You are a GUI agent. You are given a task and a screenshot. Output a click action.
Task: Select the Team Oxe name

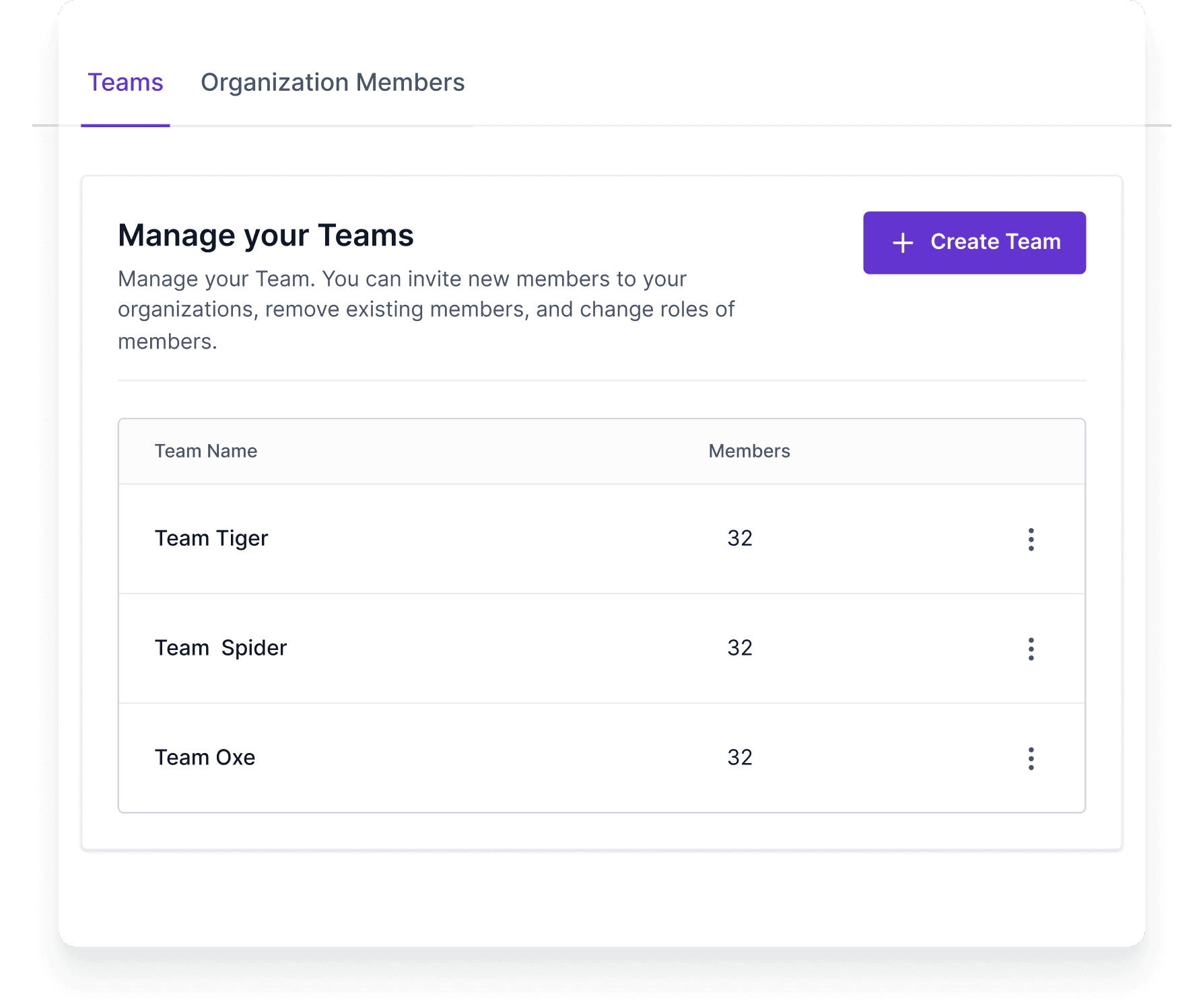[x=205, y=758]
